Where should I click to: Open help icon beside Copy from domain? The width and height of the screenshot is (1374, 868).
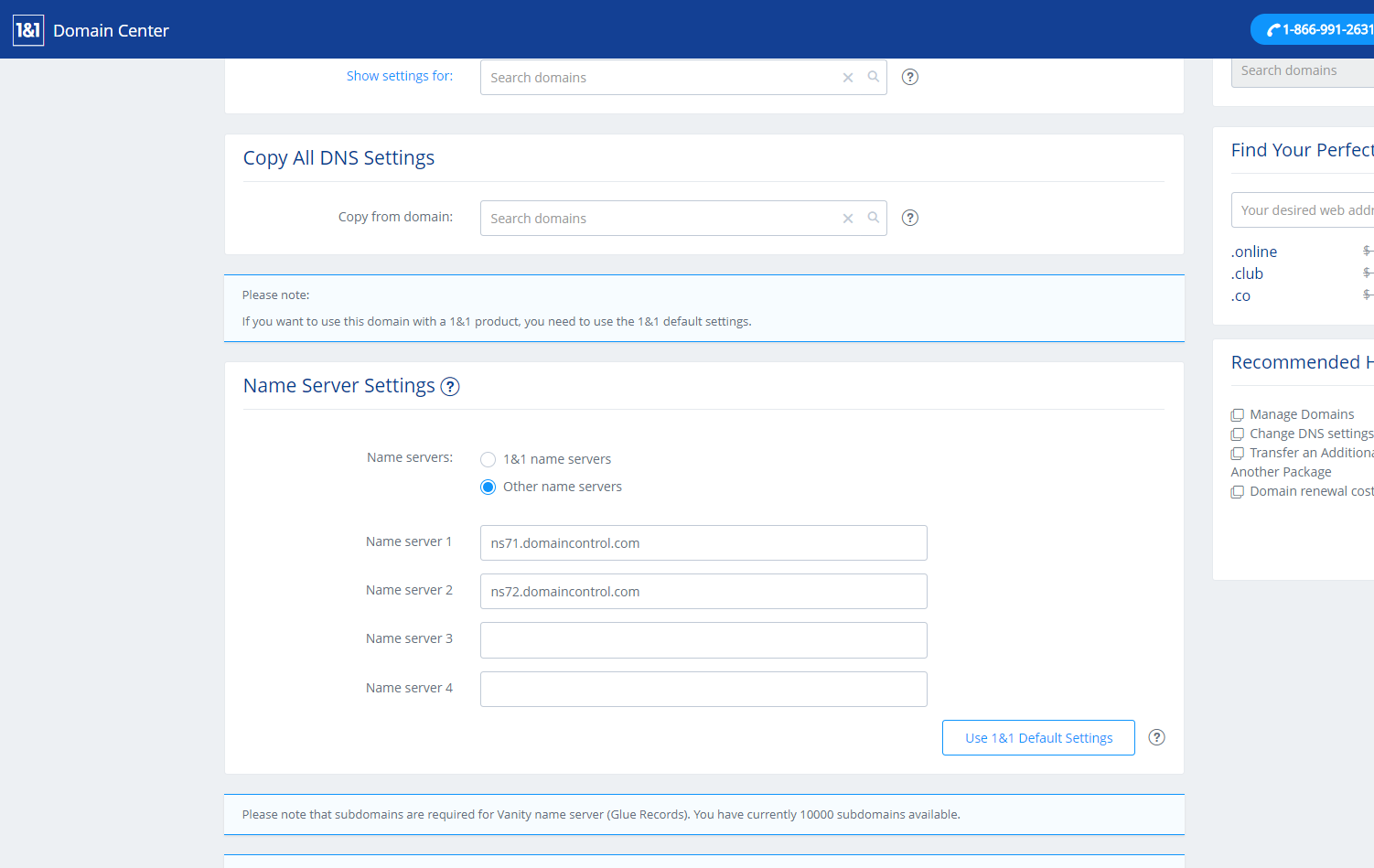tap(910, 218)
